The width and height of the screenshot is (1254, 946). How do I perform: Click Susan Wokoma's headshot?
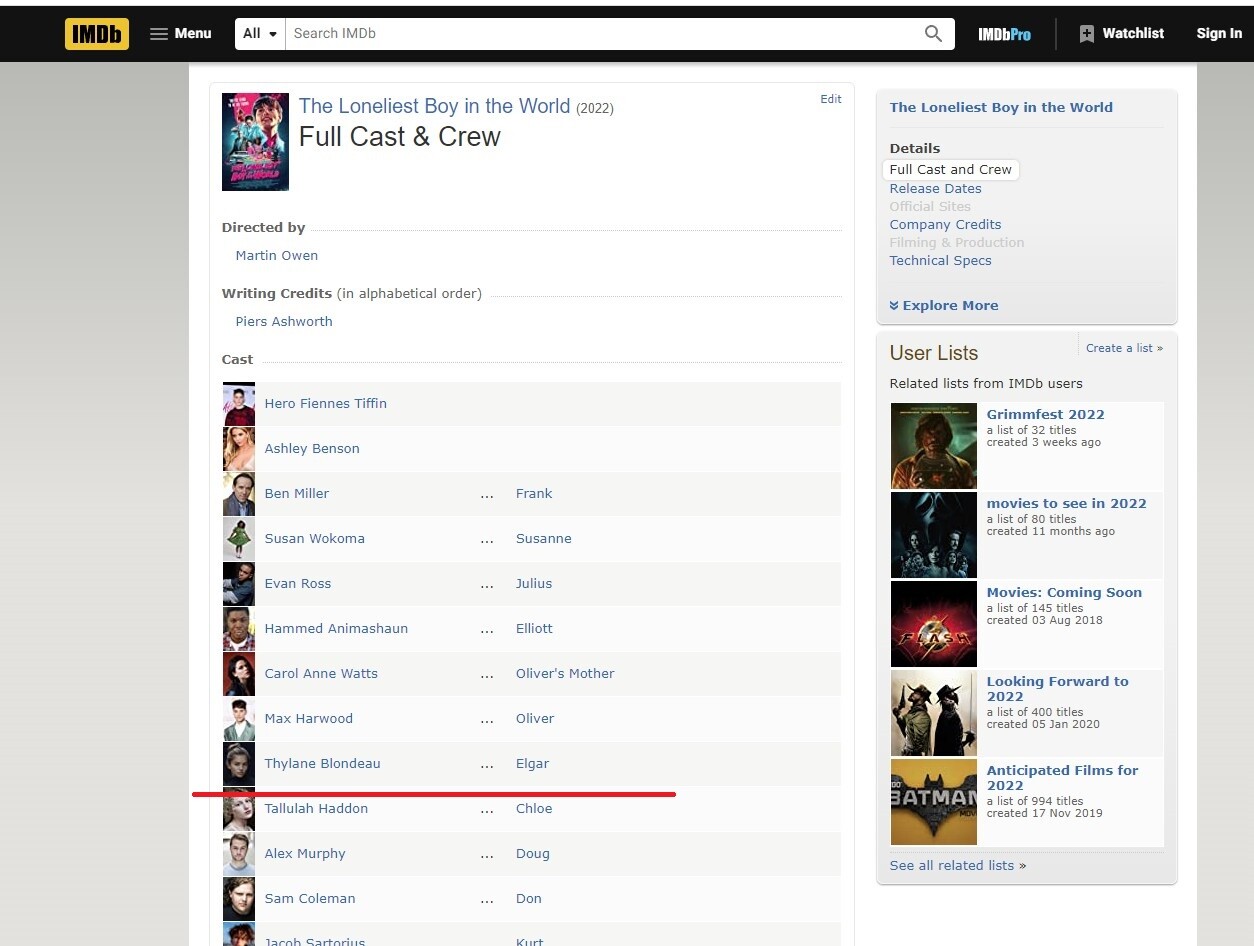[x=239, y=539]
